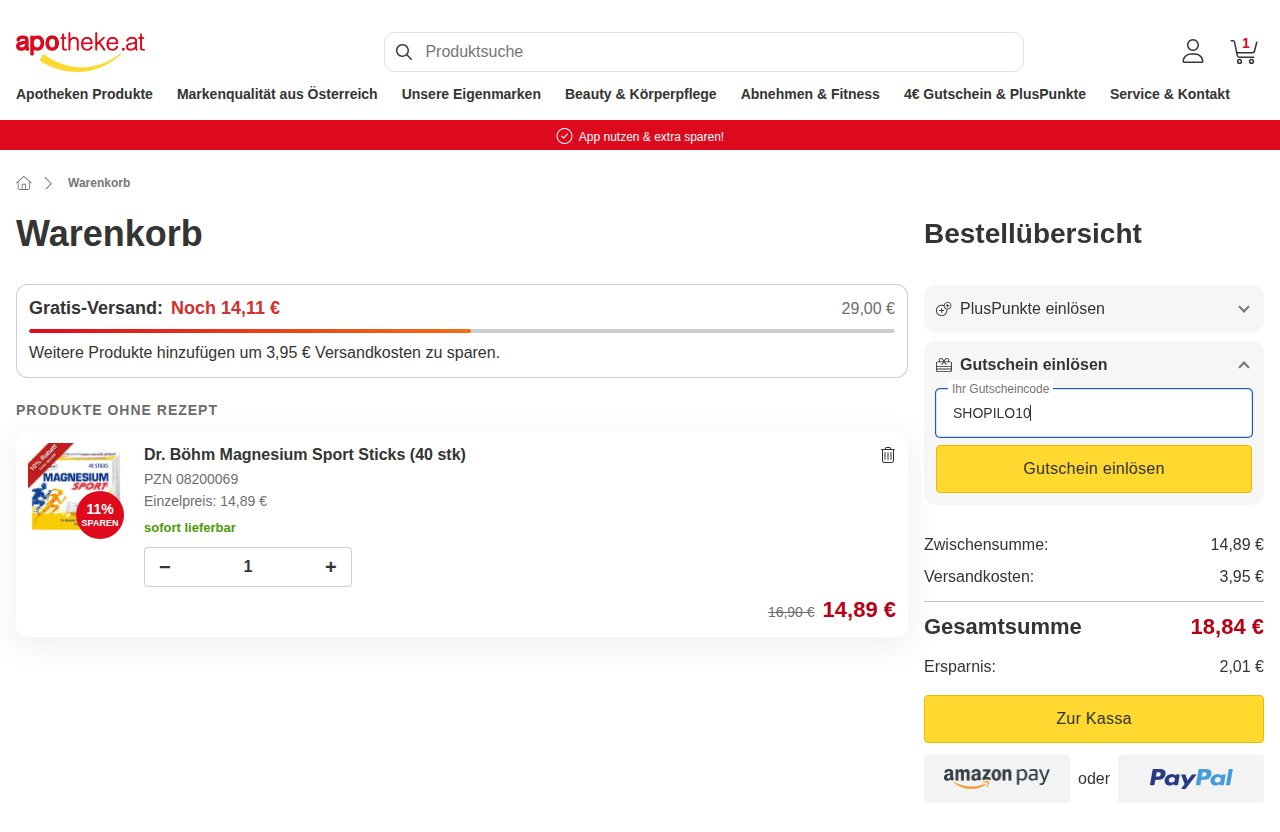
Task: Expand PlusPunkte einlösen section
Action: click(x=1094, y=309)
